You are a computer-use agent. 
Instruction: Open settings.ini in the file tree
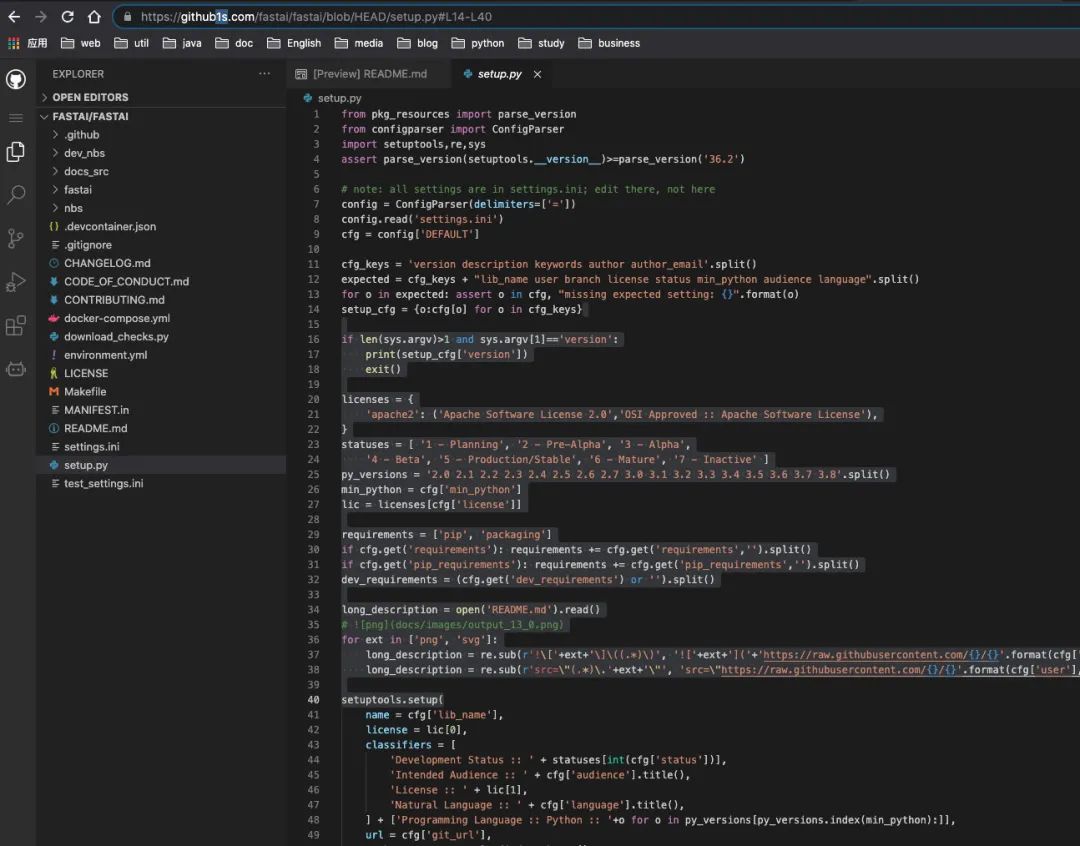coord(91,447)
